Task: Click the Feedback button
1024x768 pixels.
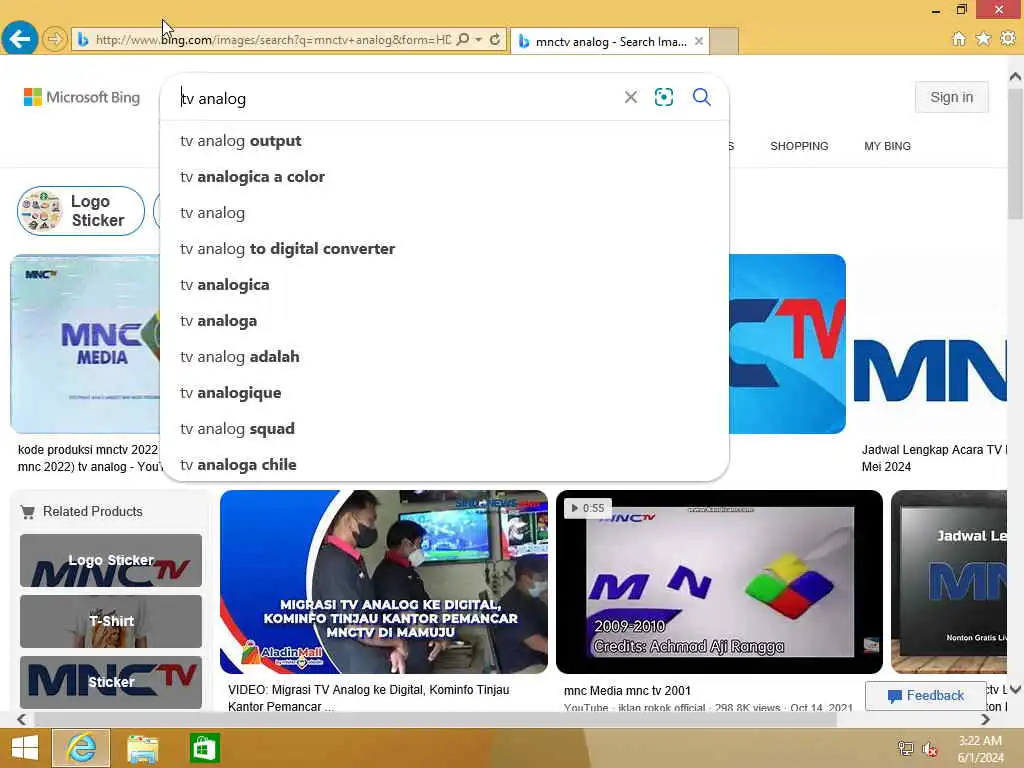Action: (x=925, y=696)
